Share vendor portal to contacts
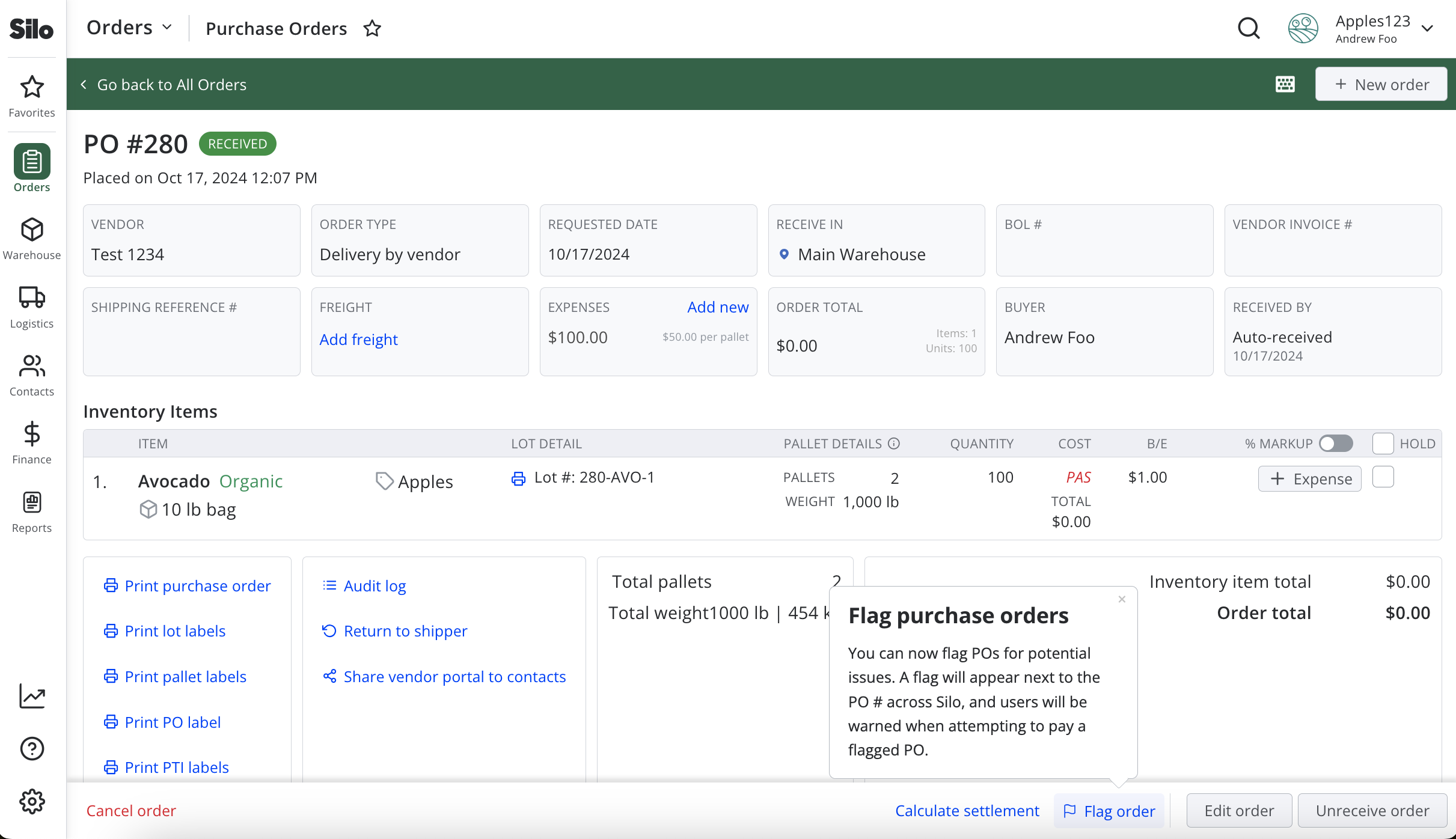 coord(444,677)
